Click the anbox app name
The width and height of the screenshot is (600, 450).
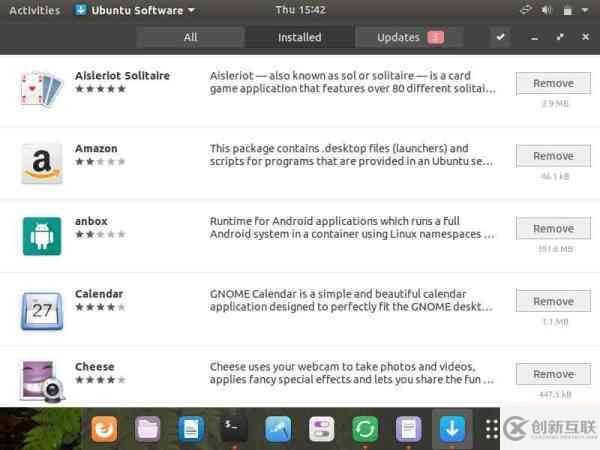click(x=91, y=221)
